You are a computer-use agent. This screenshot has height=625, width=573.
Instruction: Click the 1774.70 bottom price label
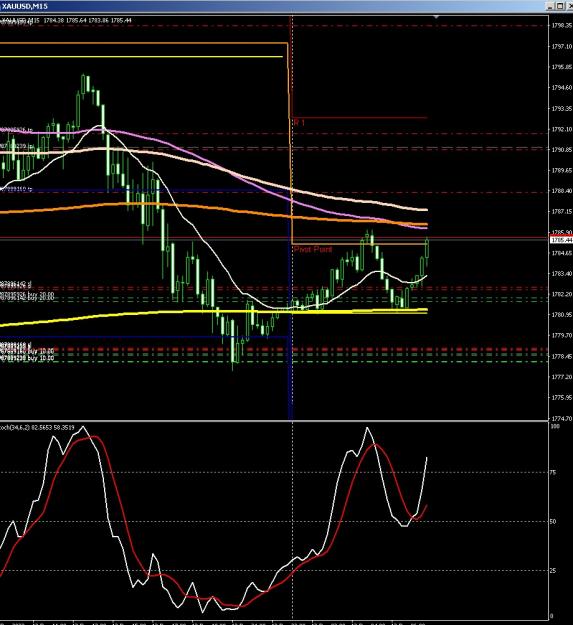click(561, 419)
